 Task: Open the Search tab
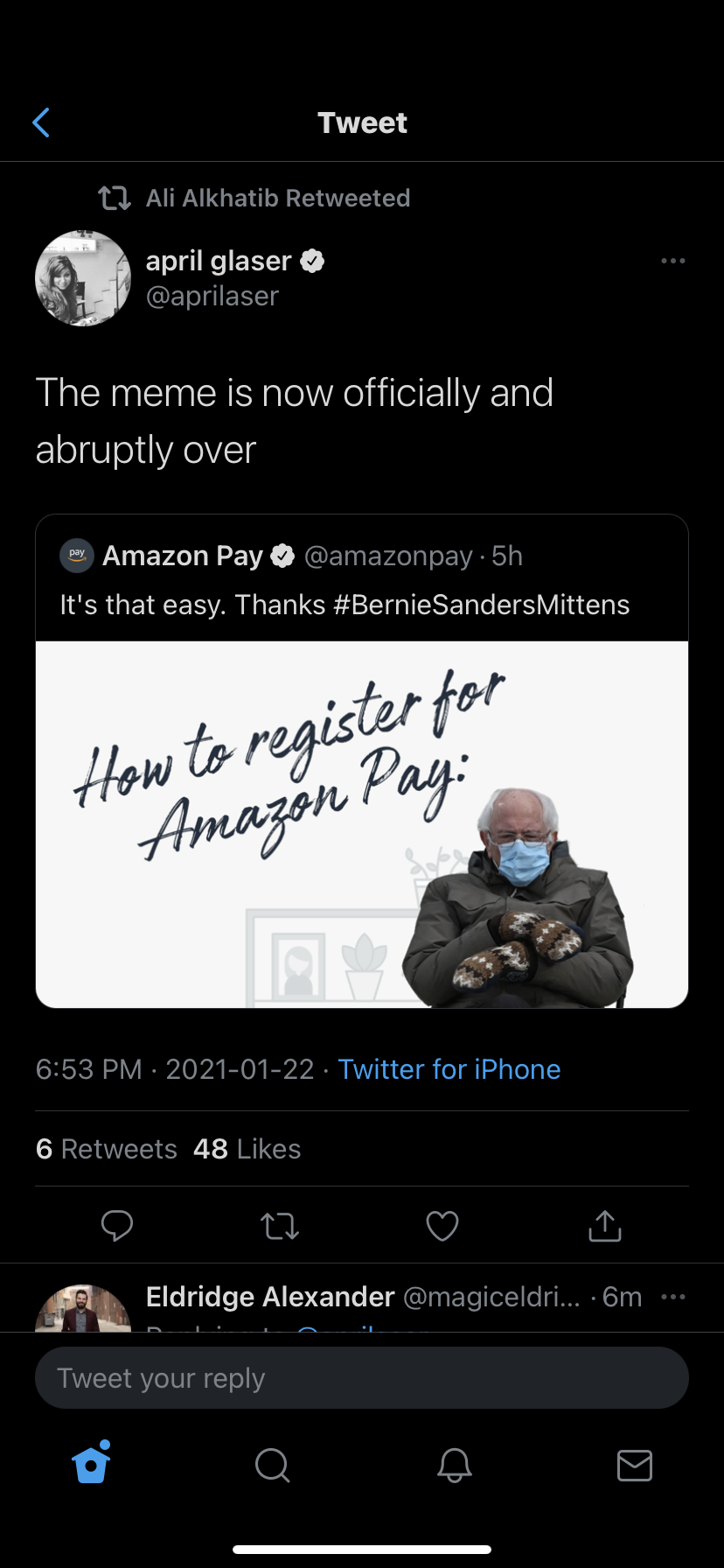(272, 1464)
